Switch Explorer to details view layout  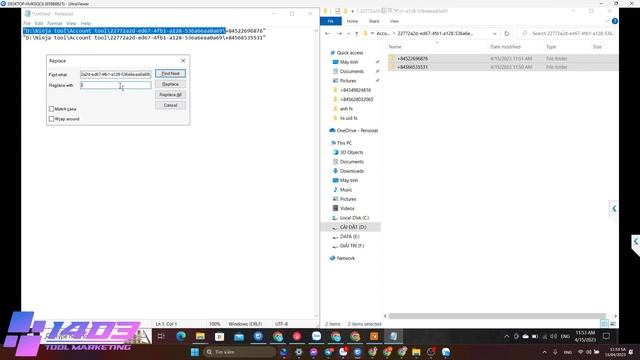[x=604, y=324]
